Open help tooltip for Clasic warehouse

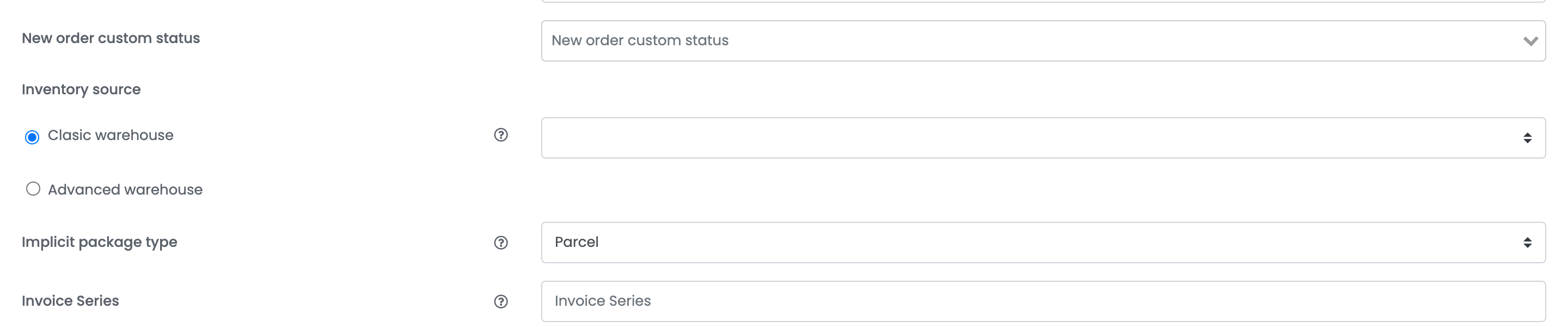pos(500,135)
